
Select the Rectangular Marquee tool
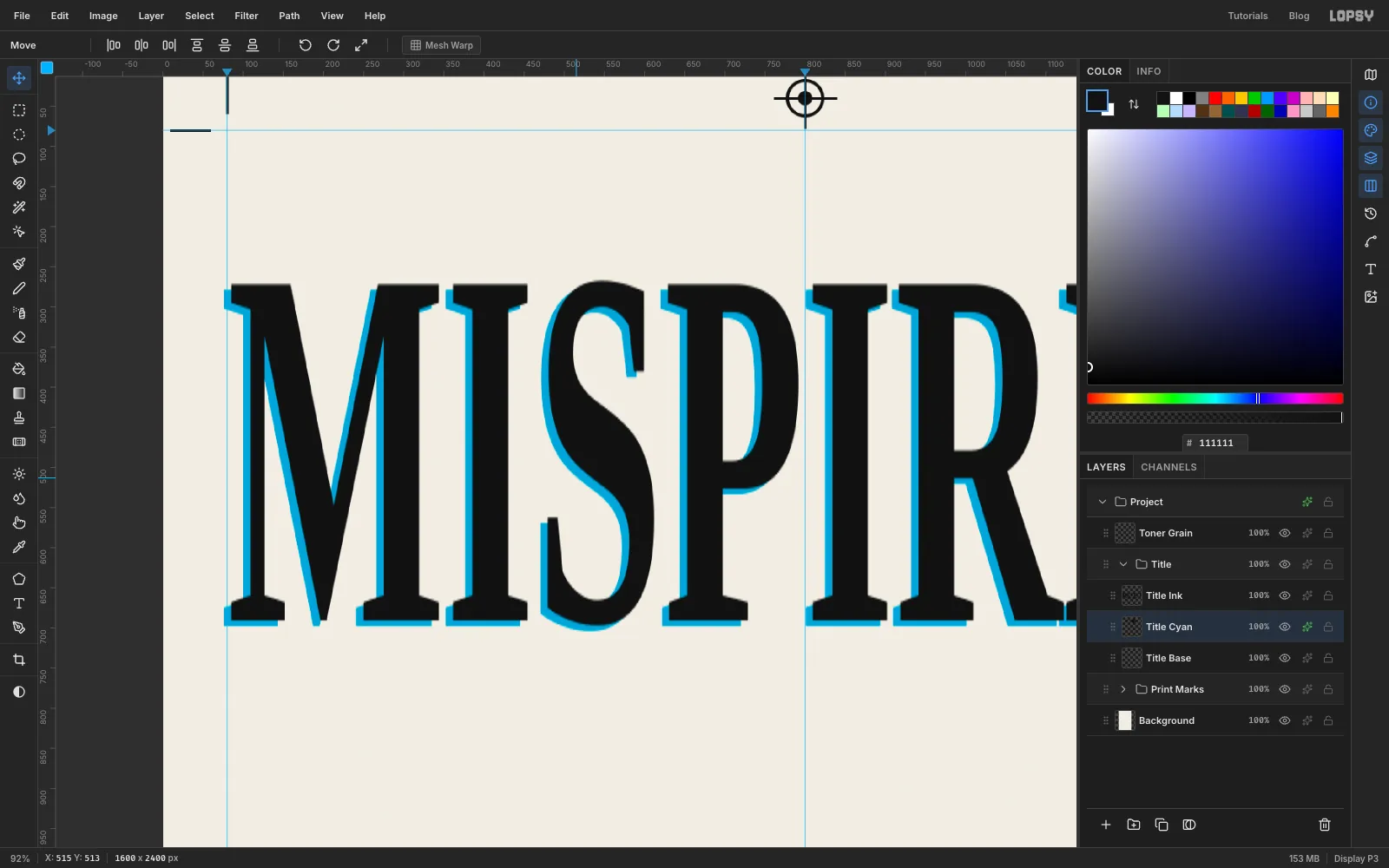[19, 110]
